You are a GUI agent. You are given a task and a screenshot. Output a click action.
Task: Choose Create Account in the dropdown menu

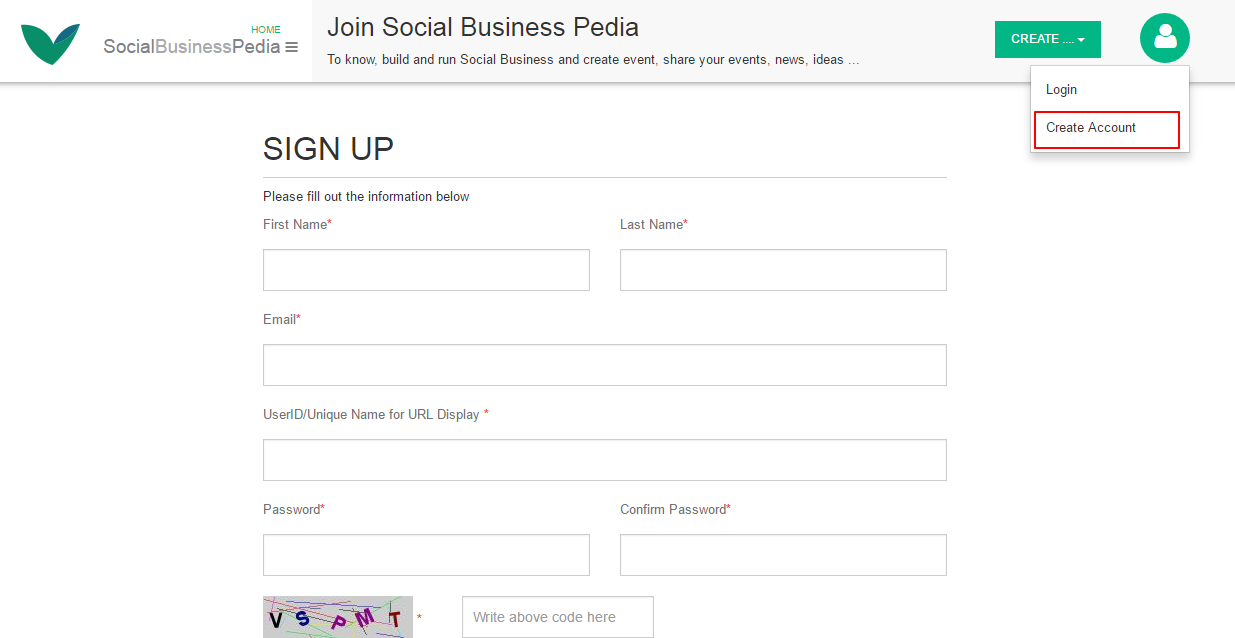pos(1091,128)
